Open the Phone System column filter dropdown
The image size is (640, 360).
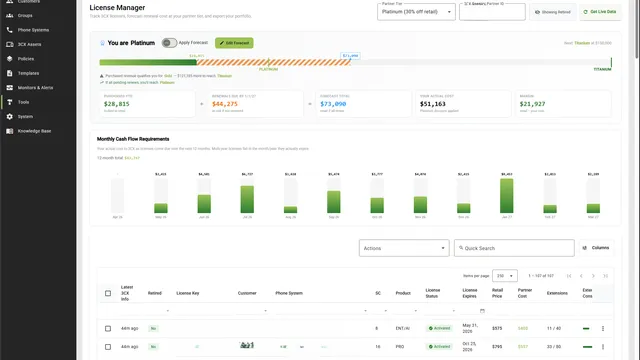point(365,311)
